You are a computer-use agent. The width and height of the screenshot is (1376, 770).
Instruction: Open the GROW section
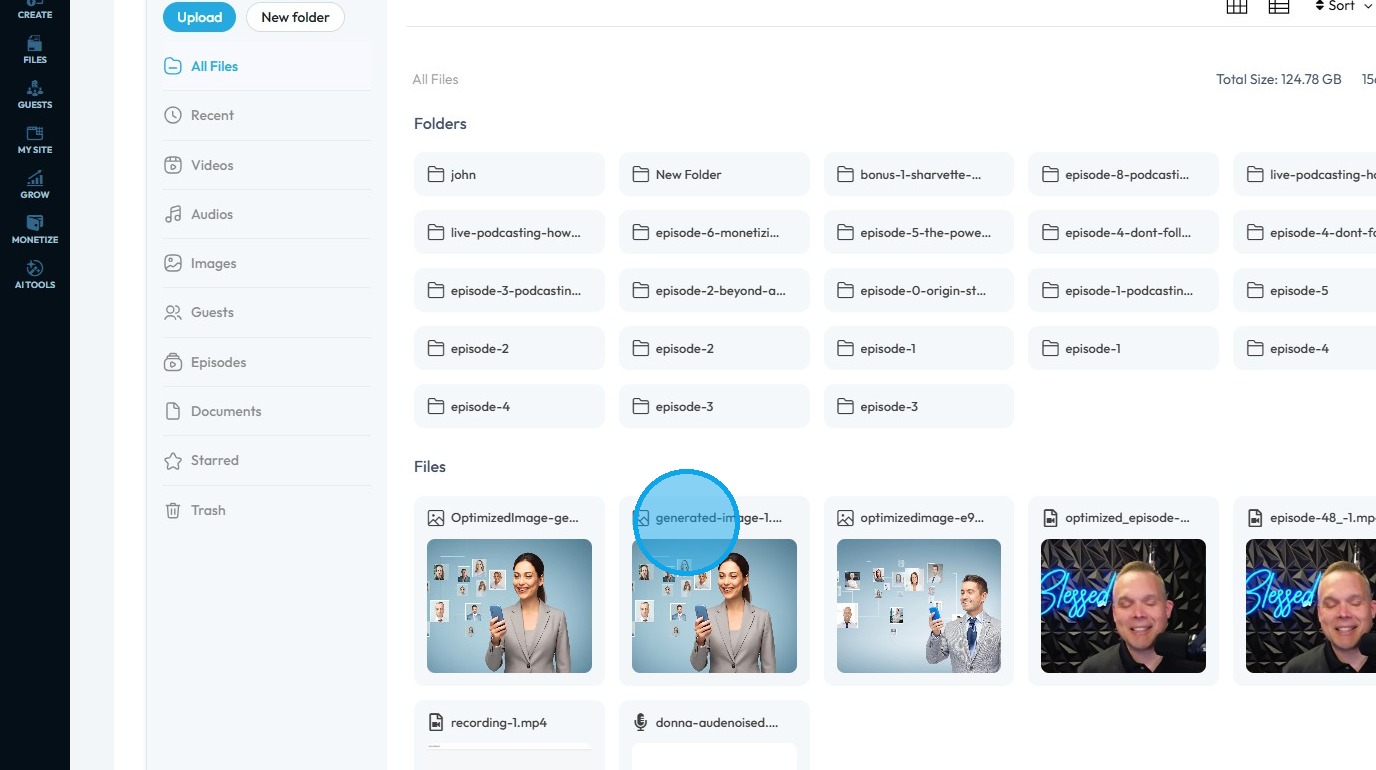tap(35, 185)
